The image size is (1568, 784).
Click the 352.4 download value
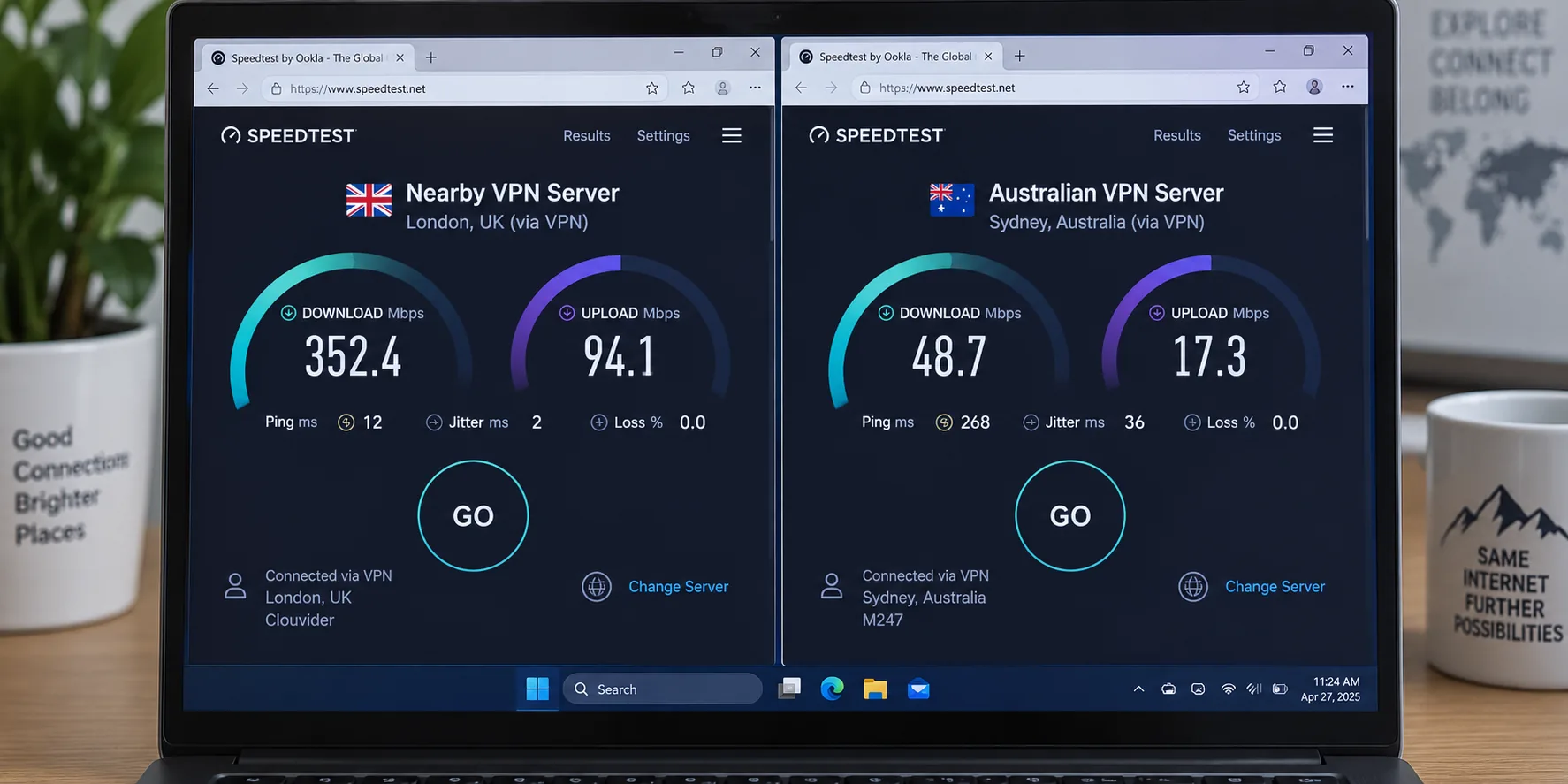(353, 356)
